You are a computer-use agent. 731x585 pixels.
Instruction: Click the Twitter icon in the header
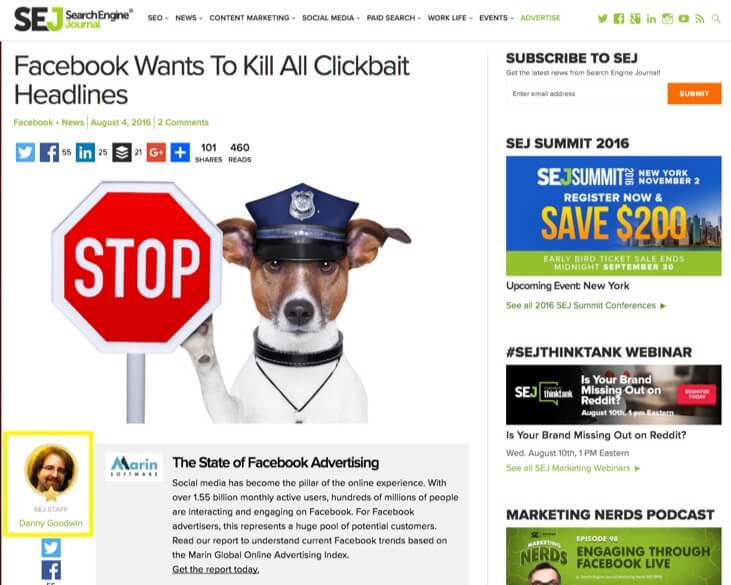pos(603,19)
